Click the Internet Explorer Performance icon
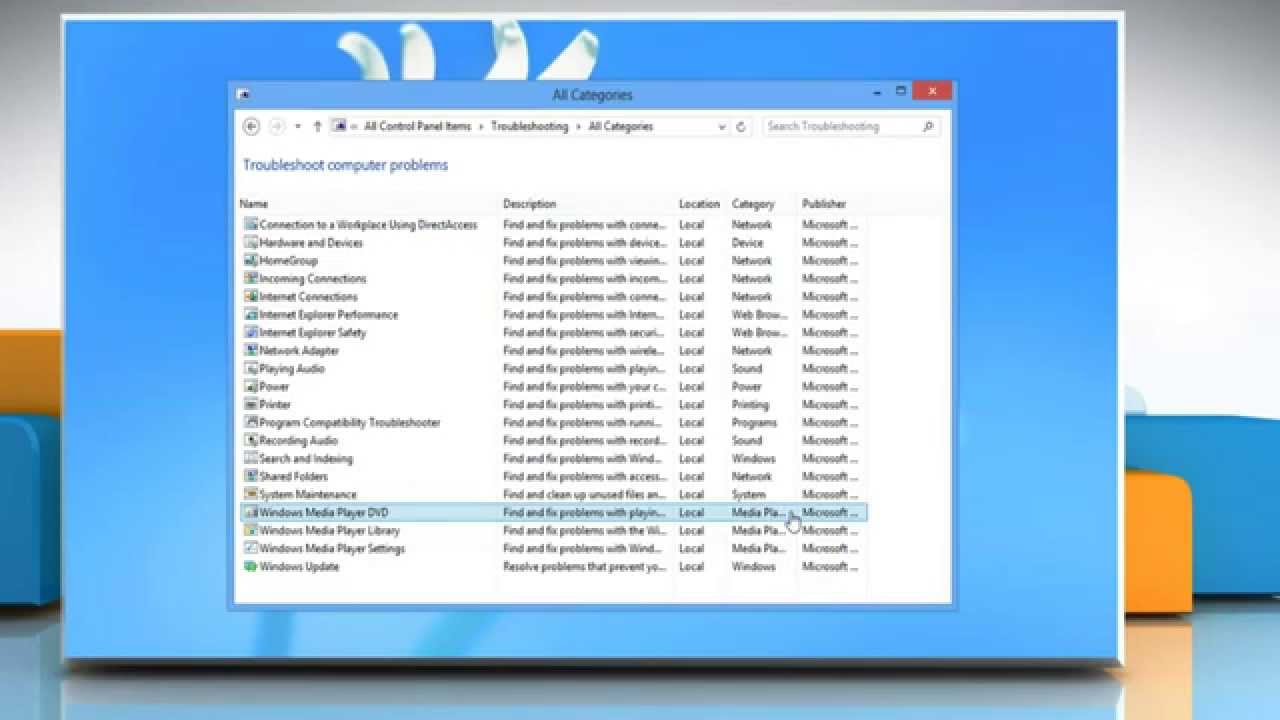This screenshot has height=720, width=1280. click(x=251, y=315)
